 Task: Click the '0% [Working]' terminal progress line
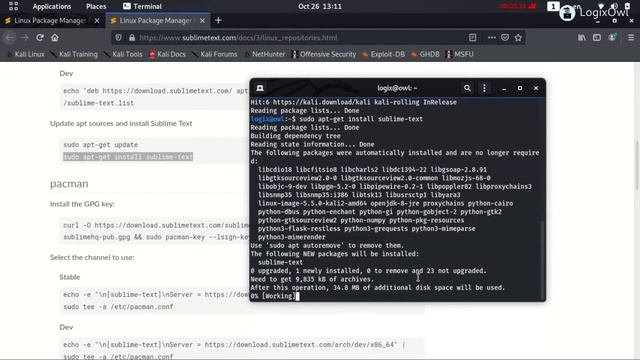click(x=273, y=296)
